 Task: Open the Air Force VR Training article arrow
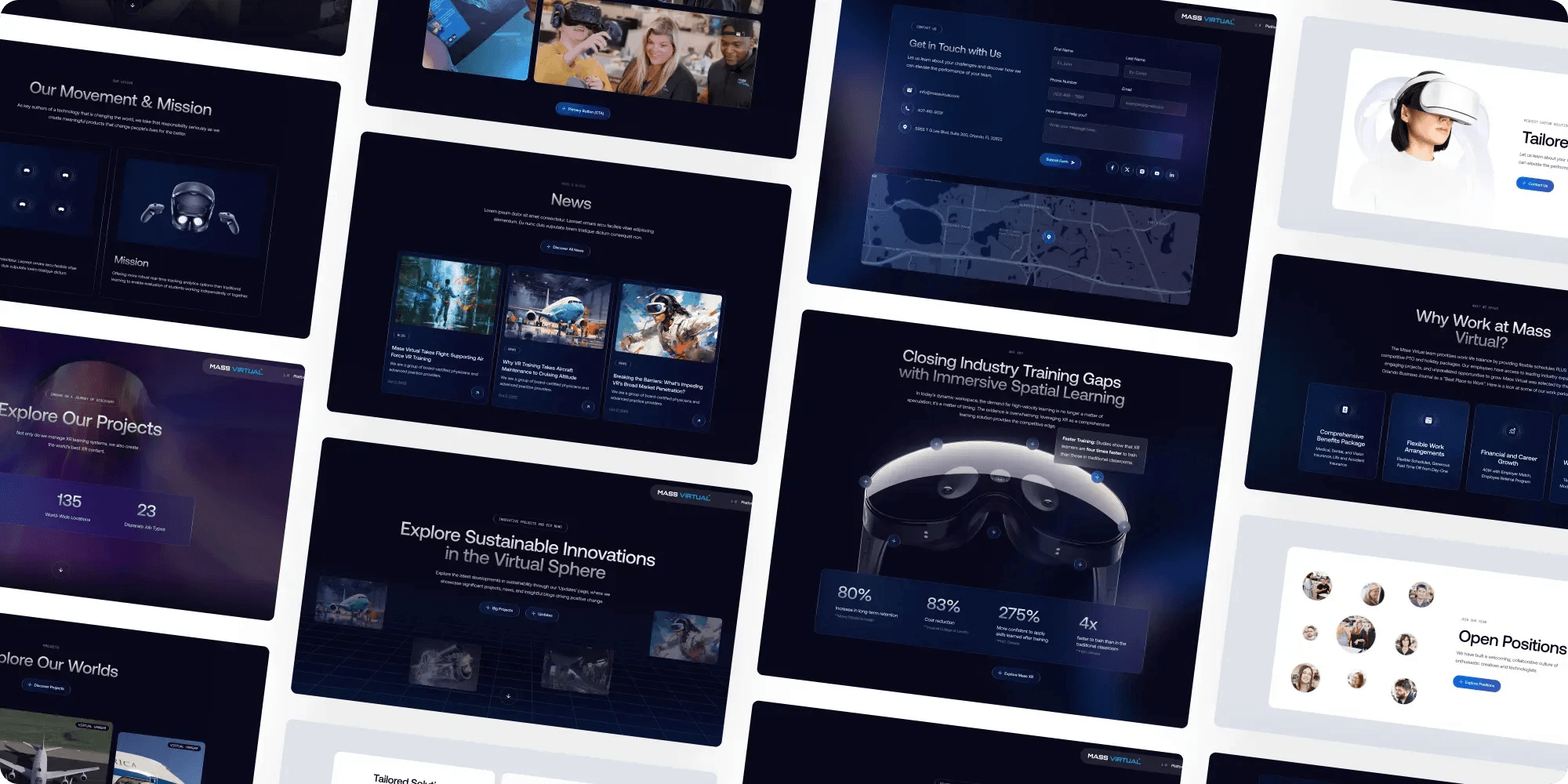point(477,392)
